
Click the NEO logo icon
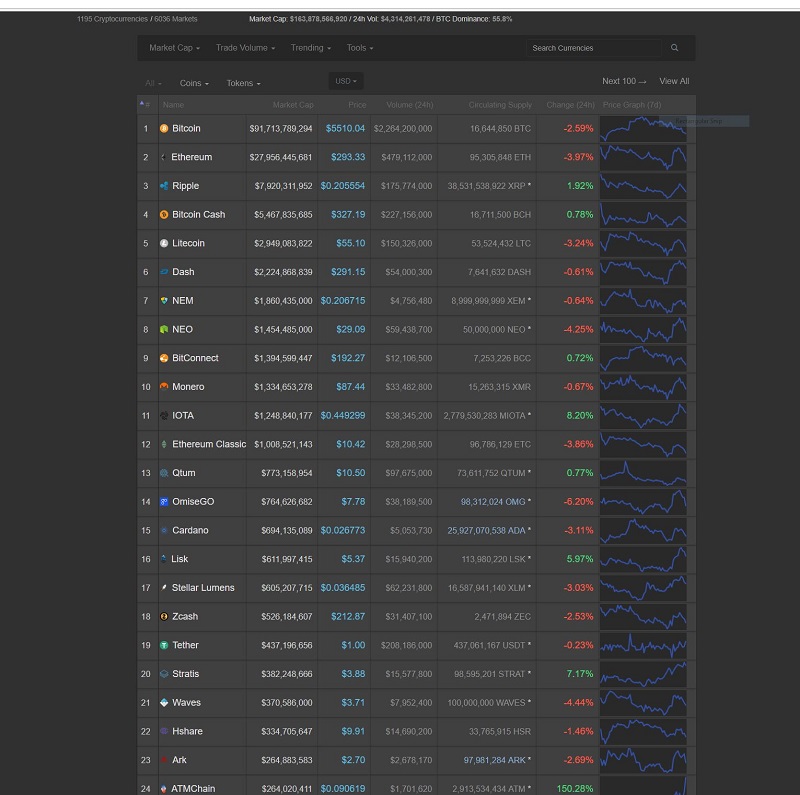point(164,330)
